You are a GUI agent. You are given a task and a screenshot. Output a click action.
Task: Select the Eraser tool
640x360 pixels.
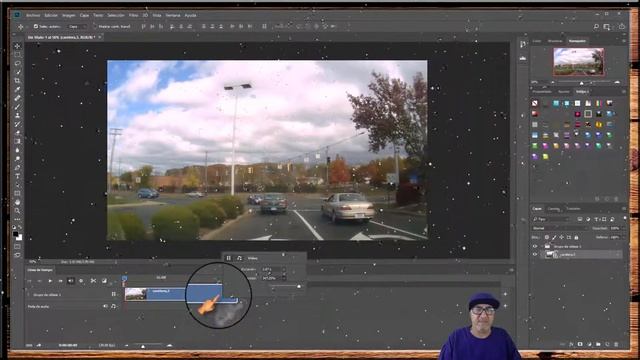pyautogui.click(x=17, y=133)
